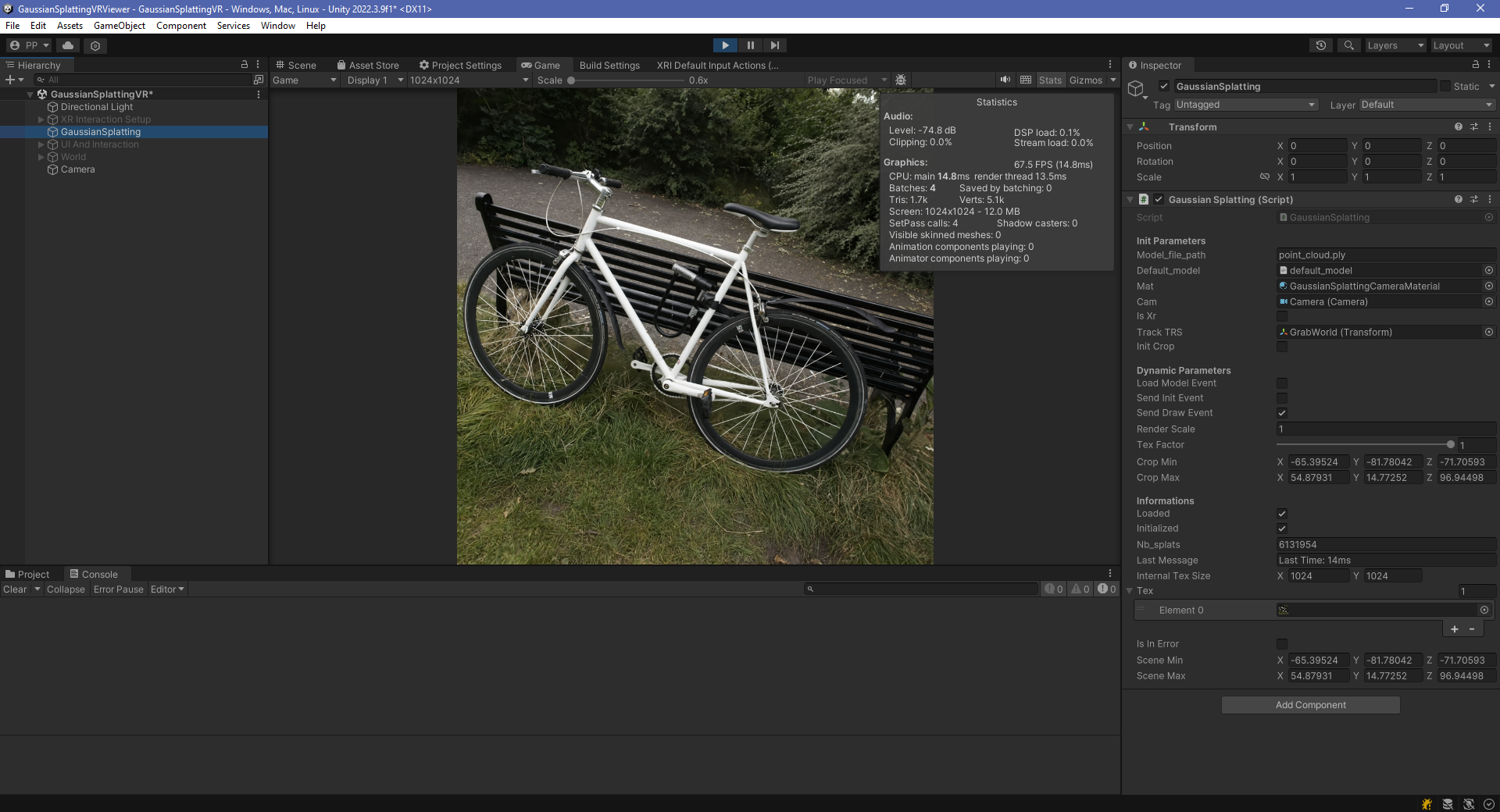
Task: Open the Undo History icon
Action: click(1321, 45)
